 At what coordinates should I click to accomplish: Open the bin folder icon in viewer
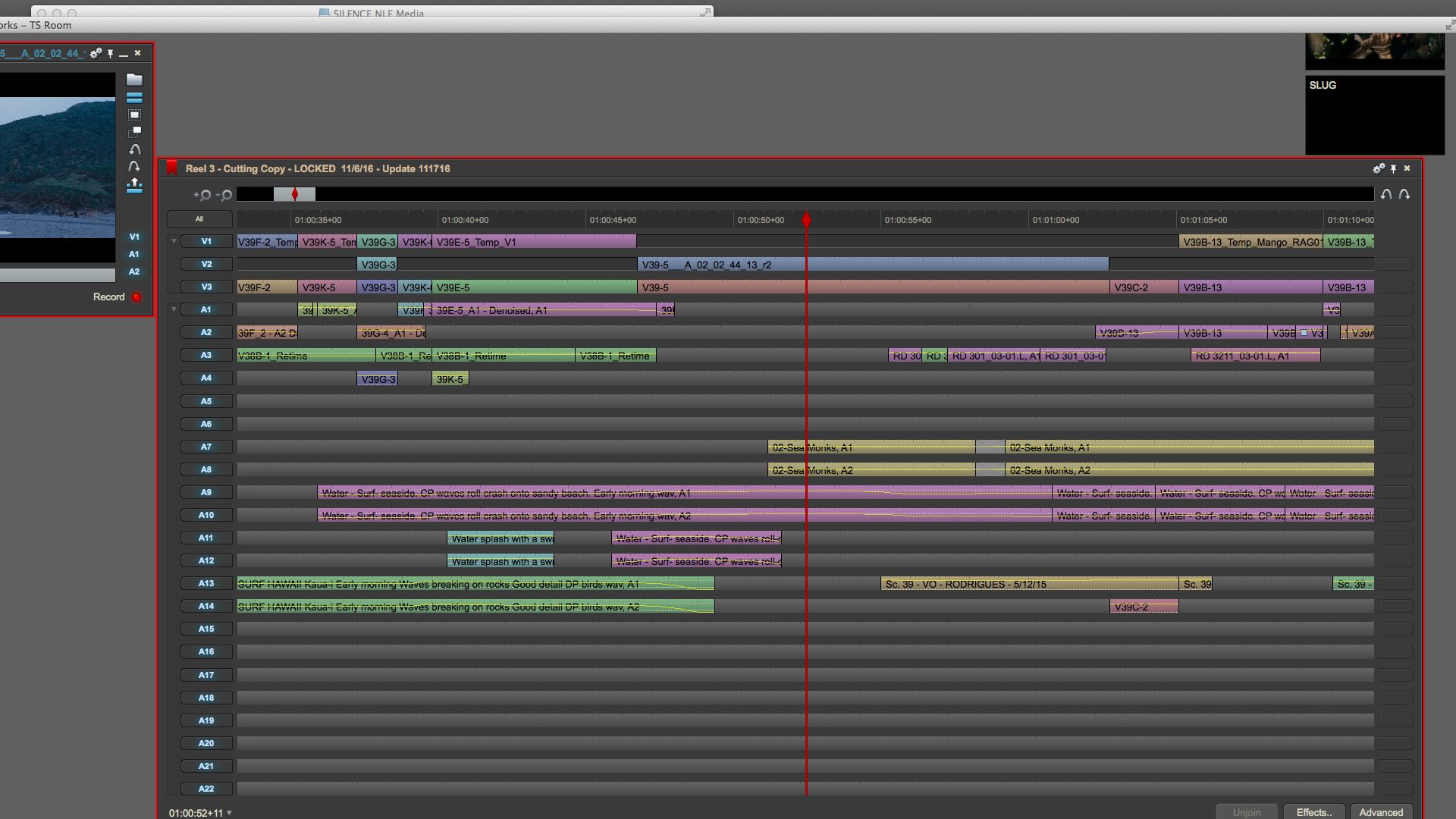tap(134, 80)
